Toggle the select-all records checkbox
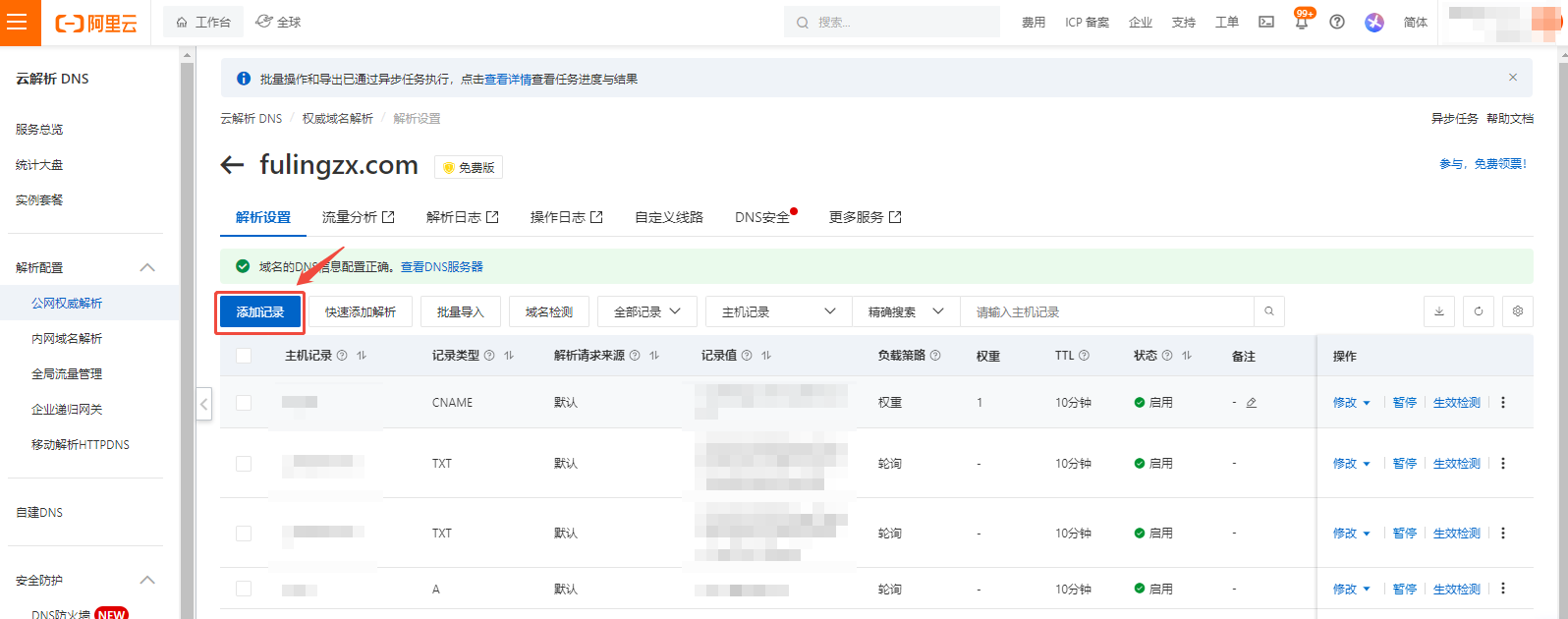Image resolution: width=1568 pixels, height=619 pixels. [244, 356]
